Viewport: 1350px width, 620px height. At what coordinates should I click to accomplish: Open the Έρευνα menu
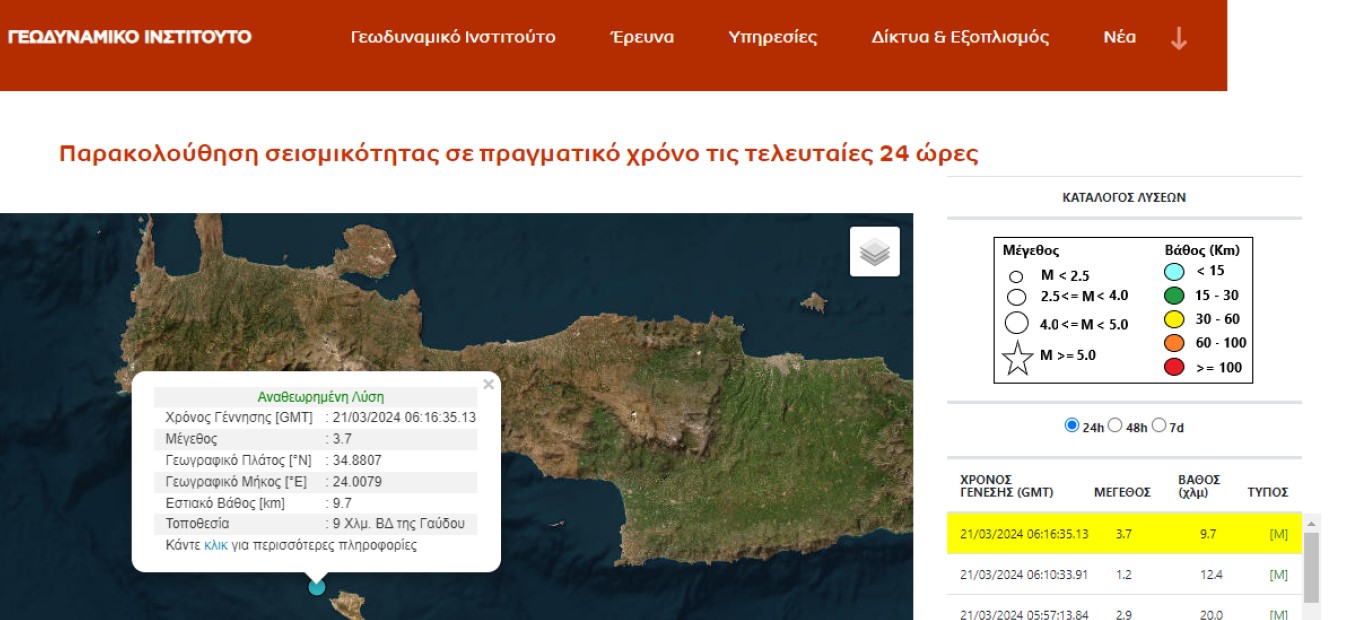coord(642,38)
